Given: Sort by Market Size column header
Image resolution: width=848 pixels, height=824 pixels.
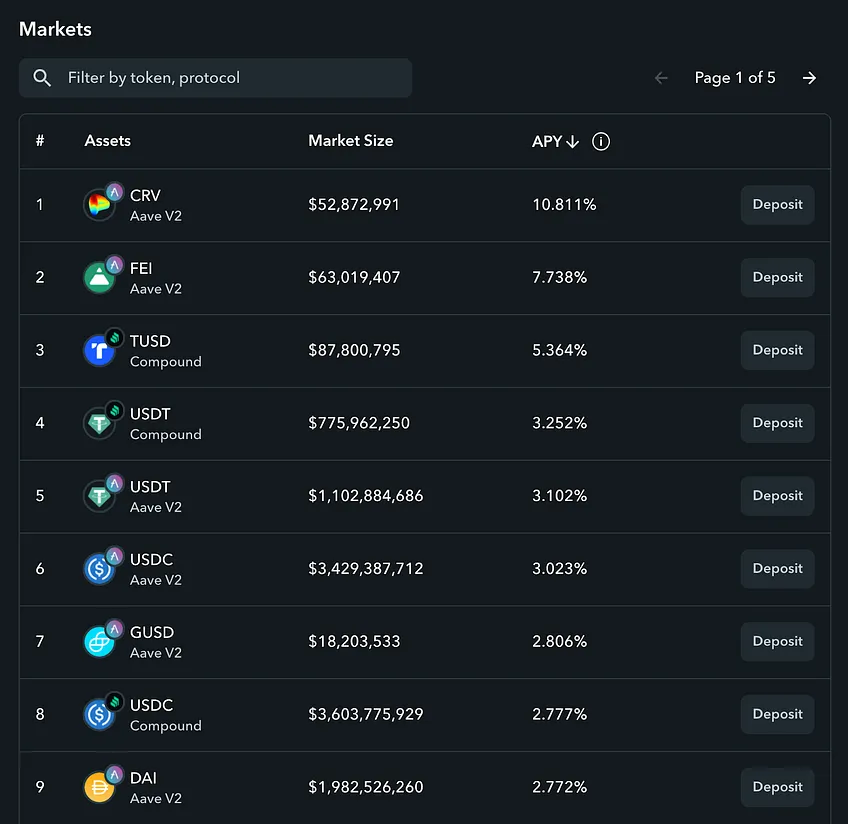Looking at the screenshot, I should 350,141.
